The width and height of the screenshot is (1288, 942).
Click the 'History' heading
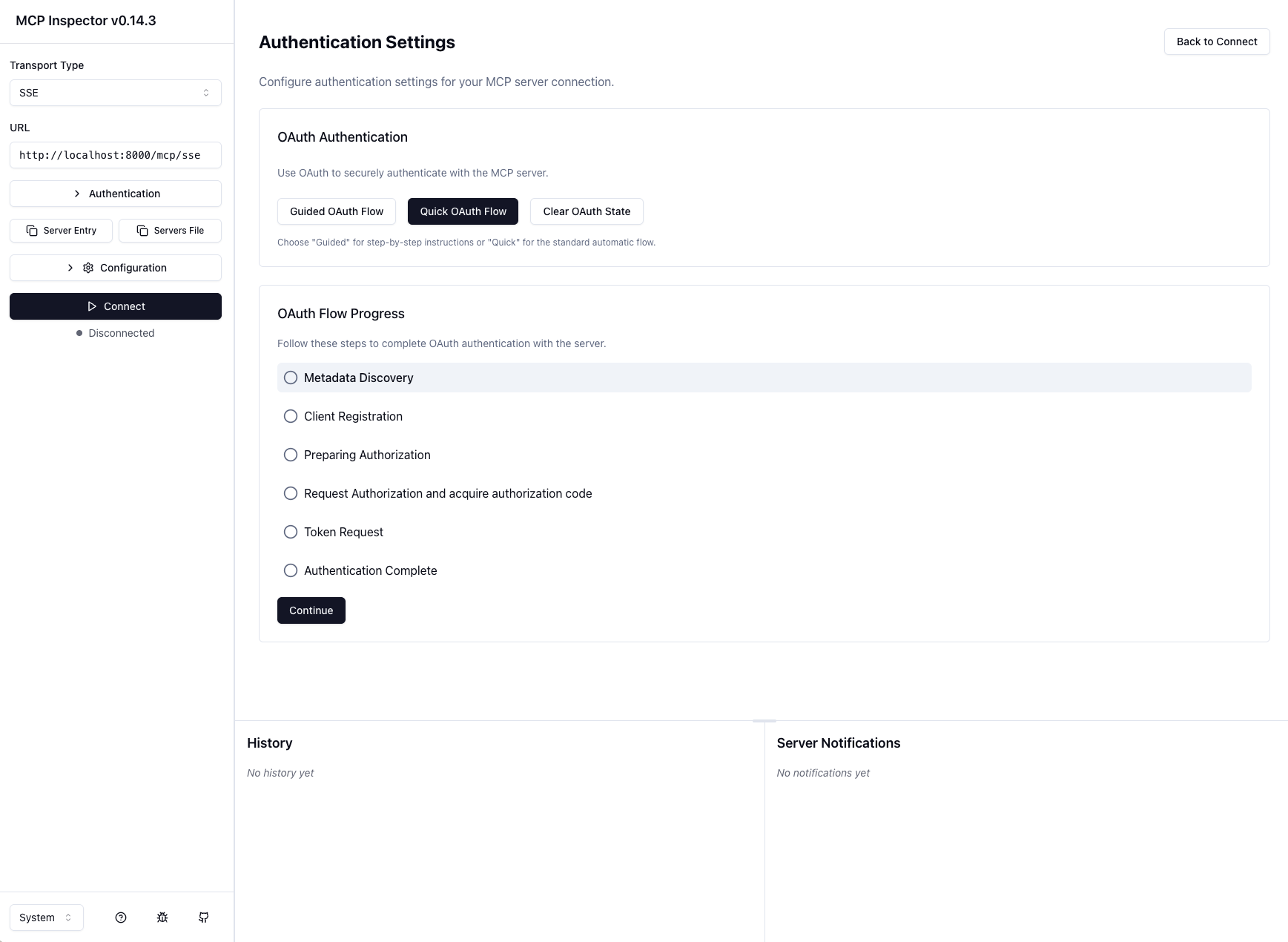(269, 743)
